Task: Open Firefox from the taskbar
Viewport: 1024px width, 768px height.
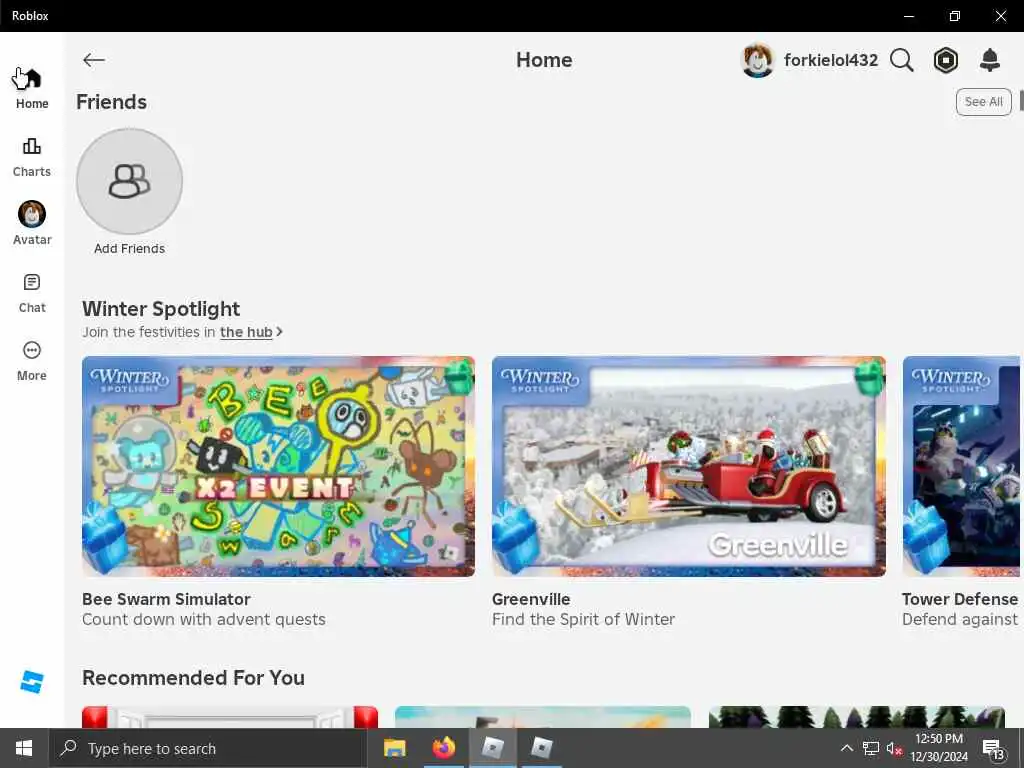Action: click(443, 748)
